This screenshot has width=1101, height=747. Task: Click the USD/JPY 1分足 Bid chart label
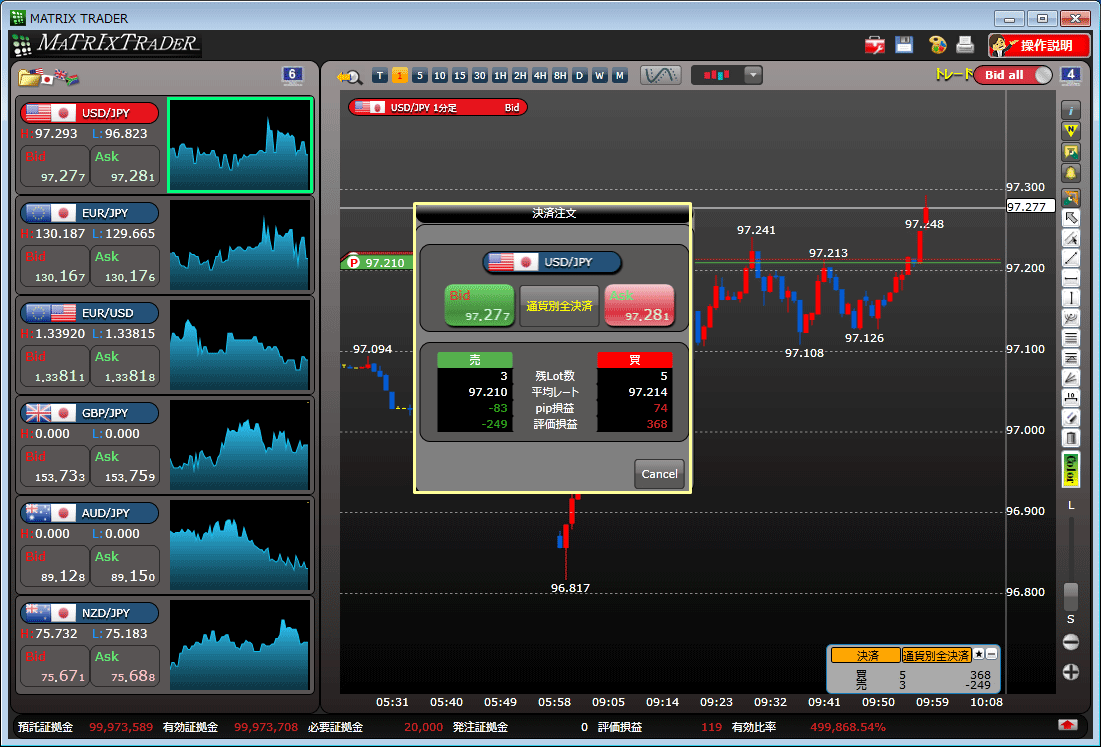(437, 107)
